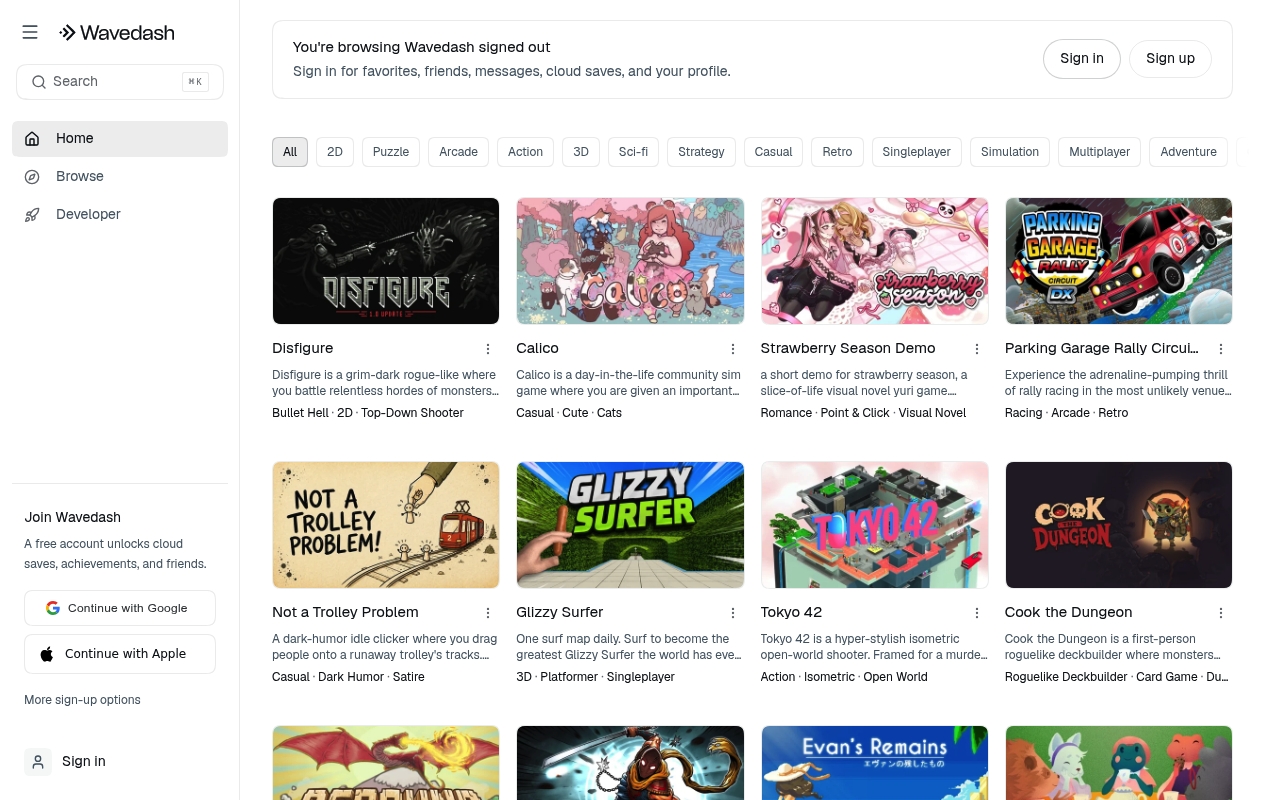Continue with Apple sign-up
Screen dimensions: 1280x800
click(120, 654)
